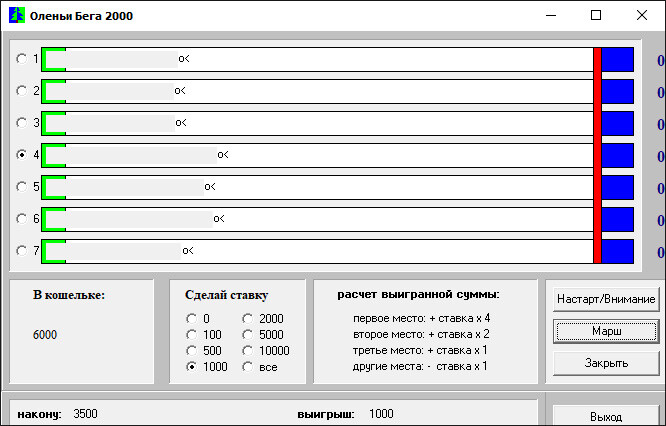Click the gray progress trail in lane 6
The height and width of the screenshot is (426, 666).
[x=139, y=219]
